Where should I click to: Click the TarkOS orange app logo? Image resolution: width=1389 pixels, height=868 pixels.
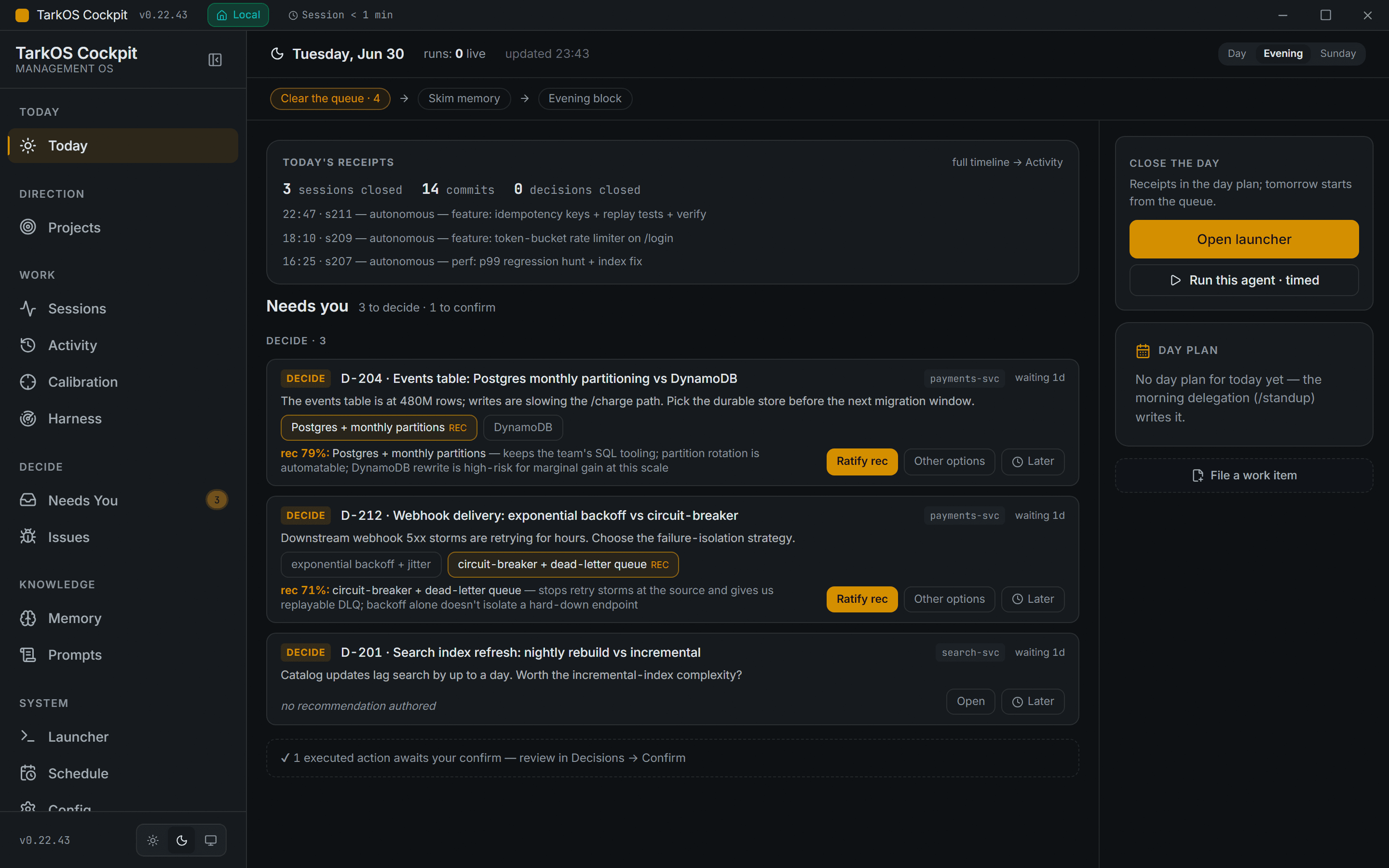[x=22, y=15]
